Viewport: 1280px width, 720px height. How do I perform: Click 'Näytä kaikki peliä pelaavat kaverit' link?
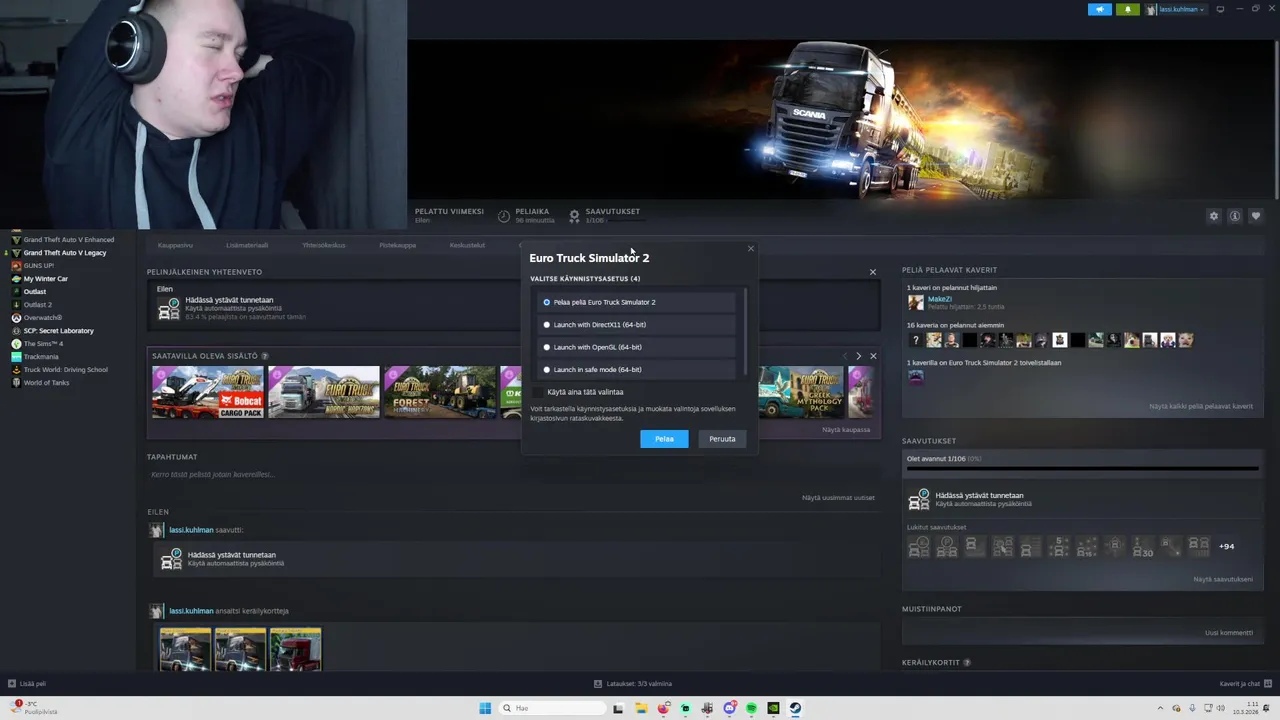1201,407
